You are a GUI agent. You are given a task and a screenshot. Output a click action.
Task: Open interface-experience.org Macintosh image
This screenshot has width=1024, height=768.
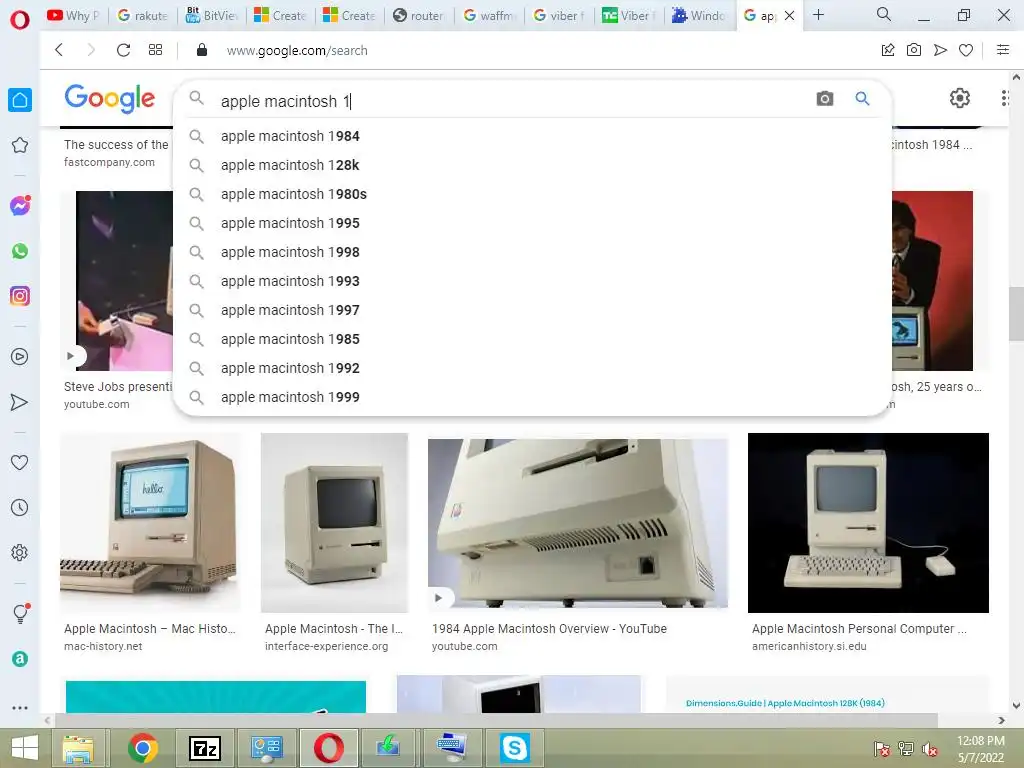(334, 522)
